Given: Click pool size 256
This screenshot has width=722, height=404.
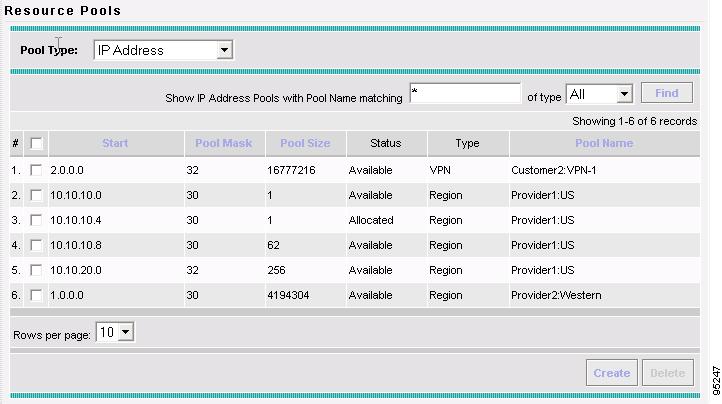Looking at the screenshot, I should point(276,270).
